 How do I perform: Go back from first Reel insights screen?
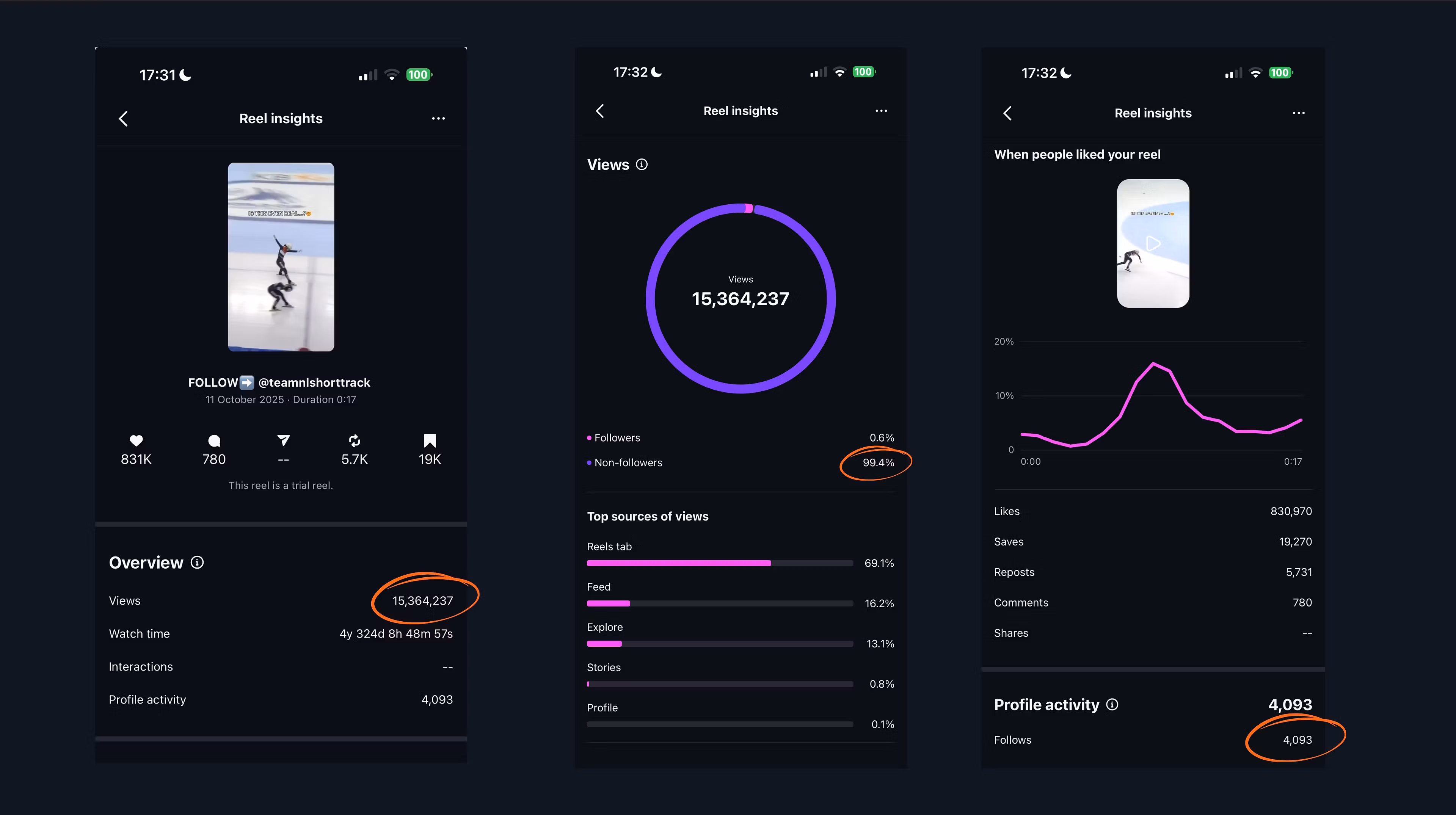pos(123,118)
